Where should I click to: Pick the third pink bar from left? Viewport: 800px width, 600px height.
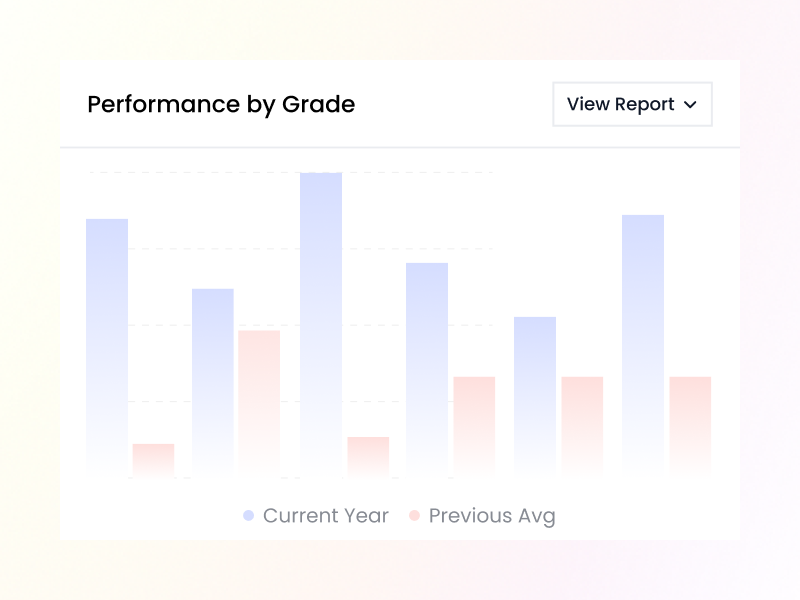(x=368, y=455)
